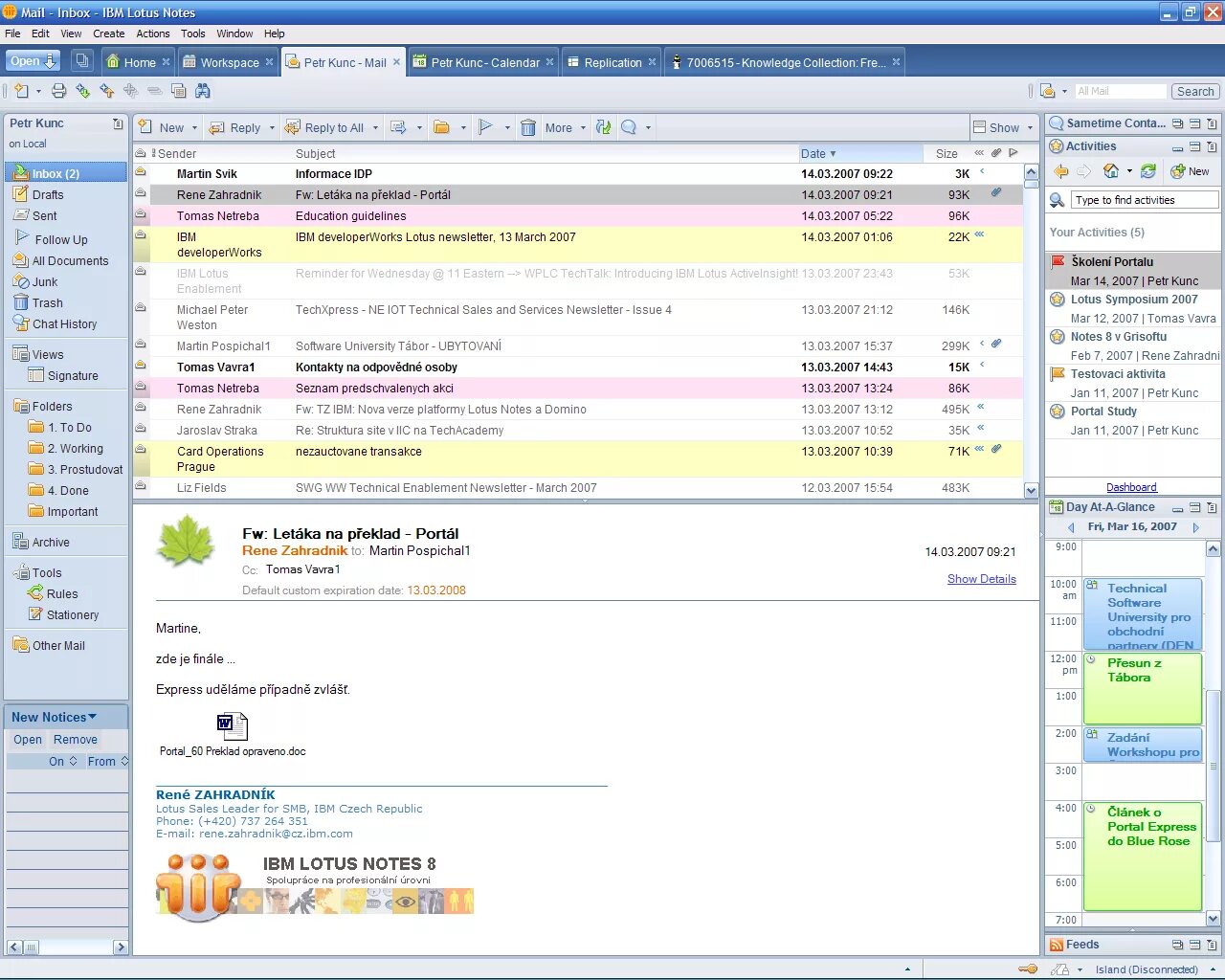The height and width of the screenshot is (980, 1225).
Task: Minimize the Activities panel
Action: (x=1177, y=147)
